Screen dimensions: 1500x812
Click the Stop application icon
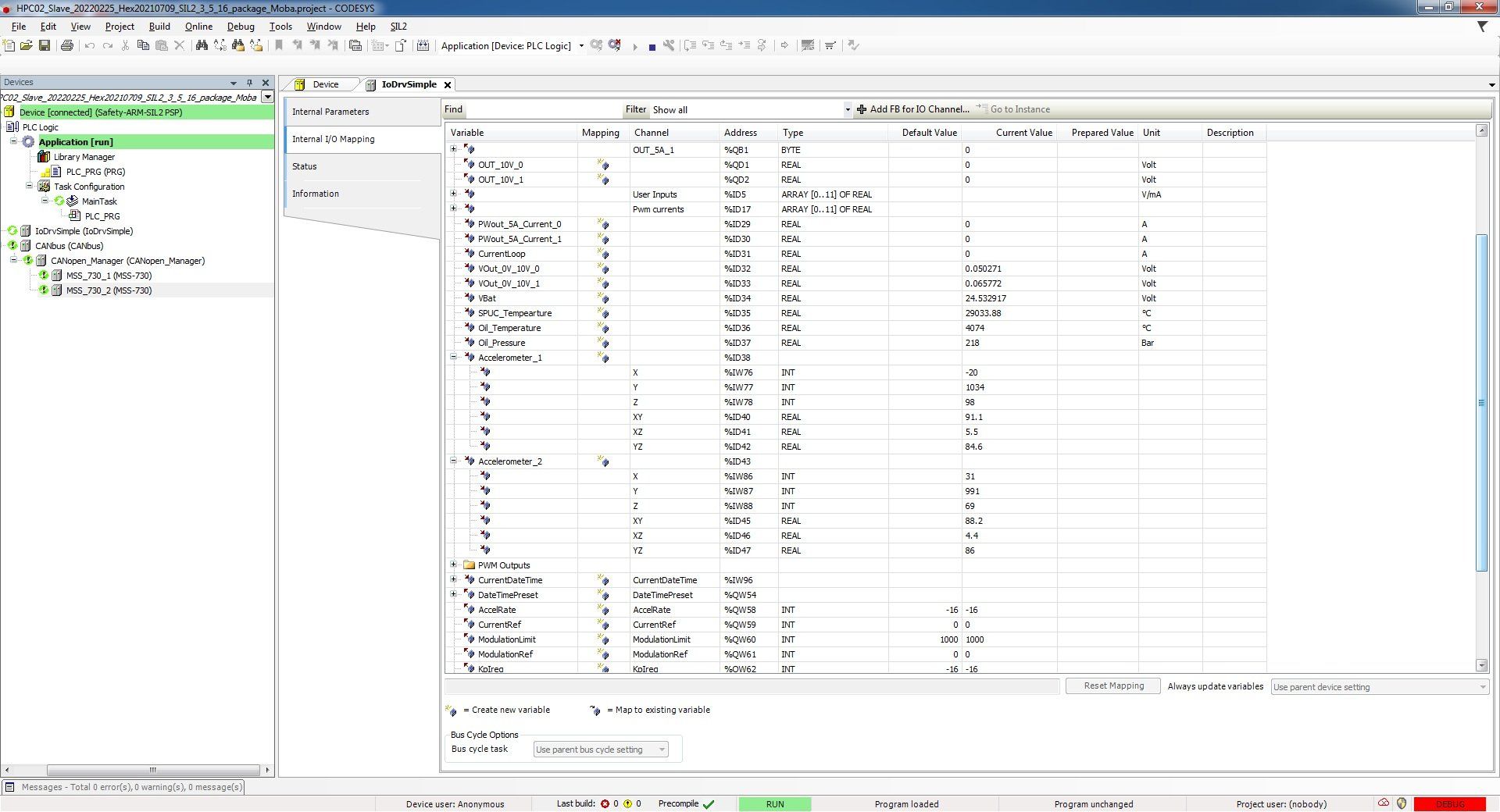pos(652,47)
